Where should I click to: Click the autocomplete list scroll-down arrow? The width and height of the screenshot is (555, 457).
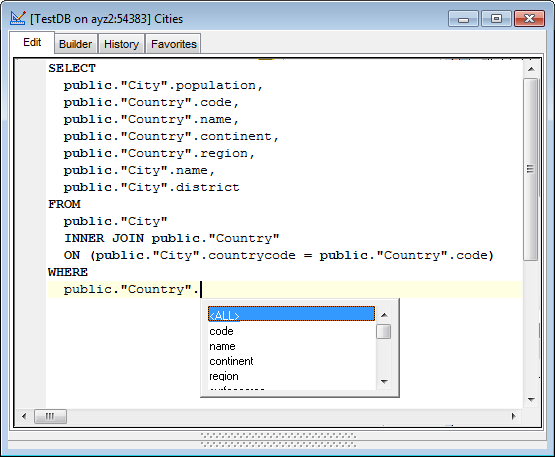coord(384,382)
